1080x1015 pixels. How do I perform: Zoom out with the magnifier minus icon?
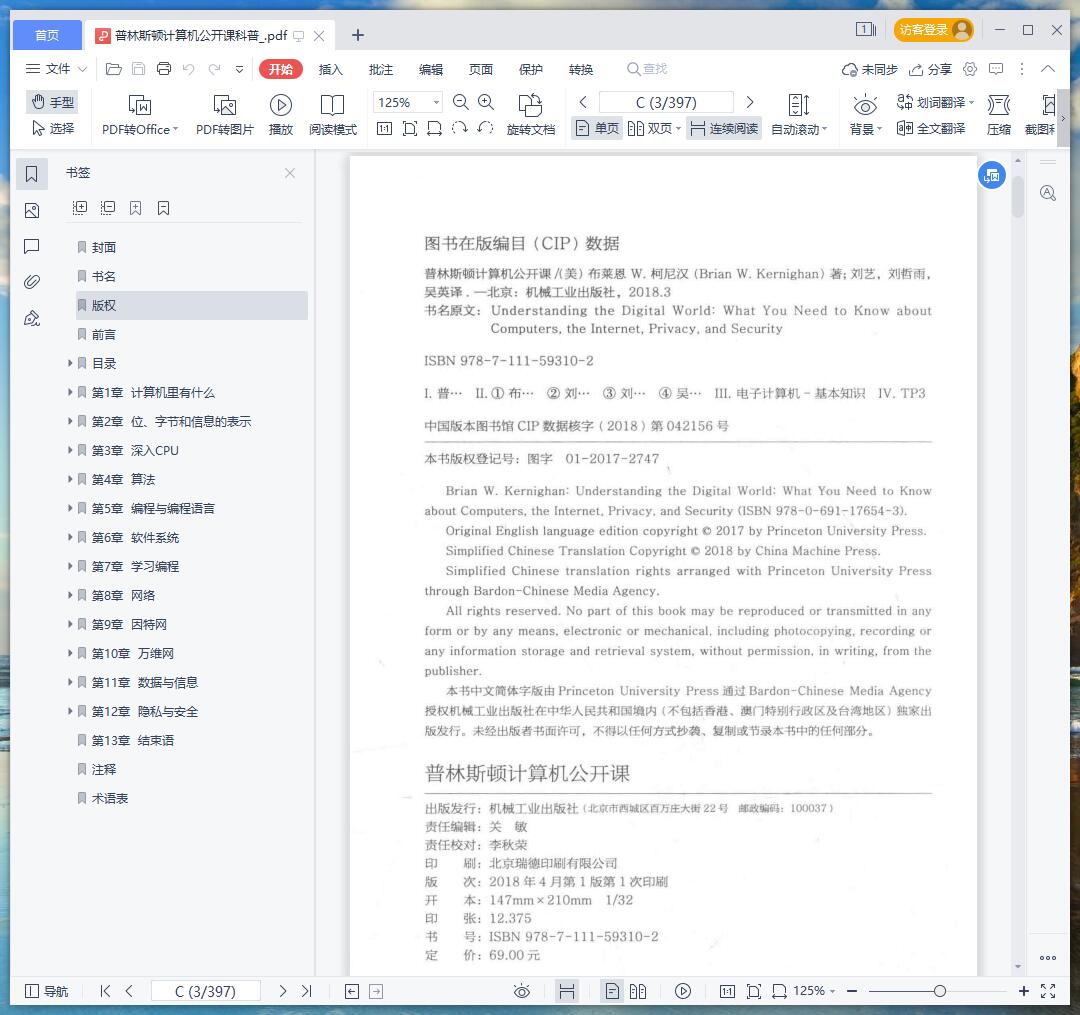[x=461, y=103]
